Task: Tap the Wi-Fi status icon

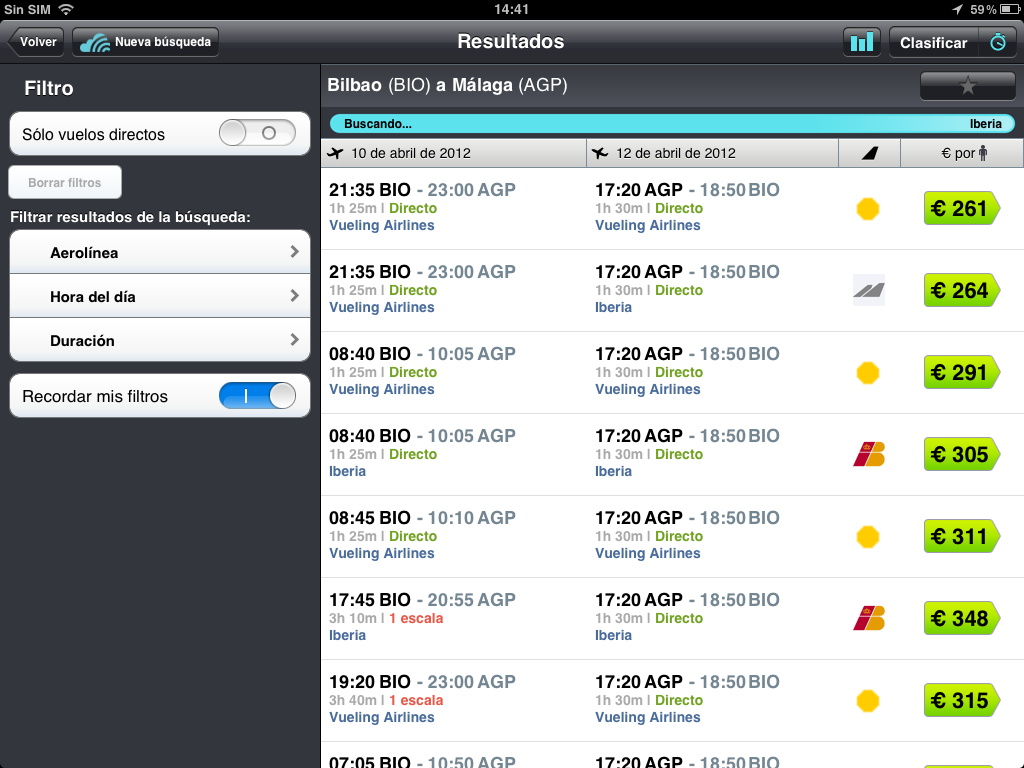Action: 65,9
